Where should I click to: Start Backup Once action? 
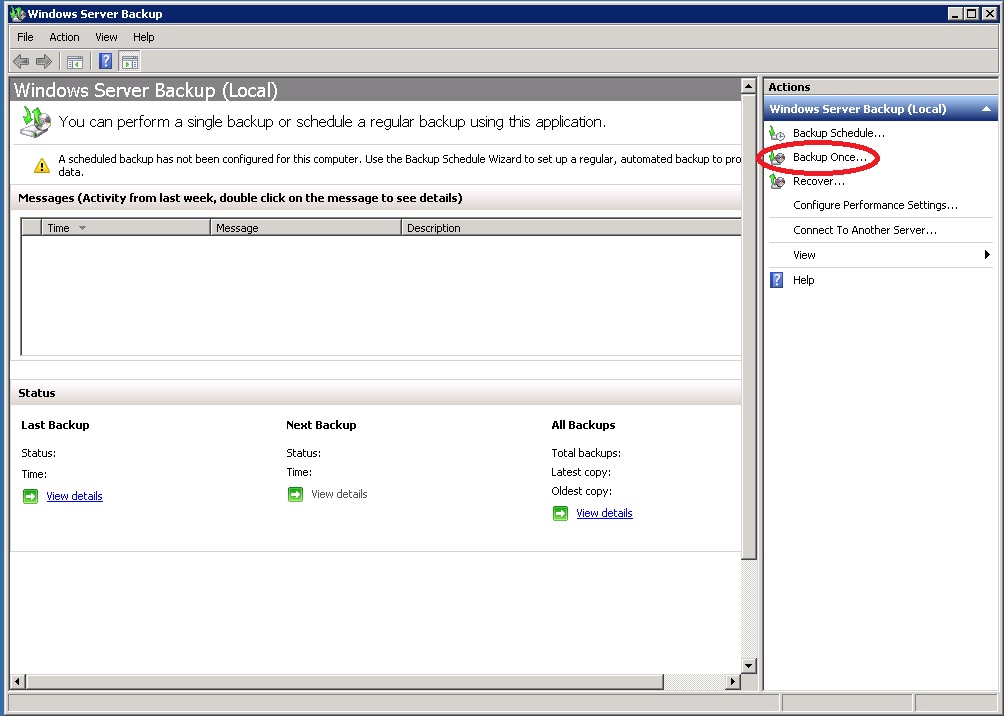pyautogui.click(x=830, y=157)
